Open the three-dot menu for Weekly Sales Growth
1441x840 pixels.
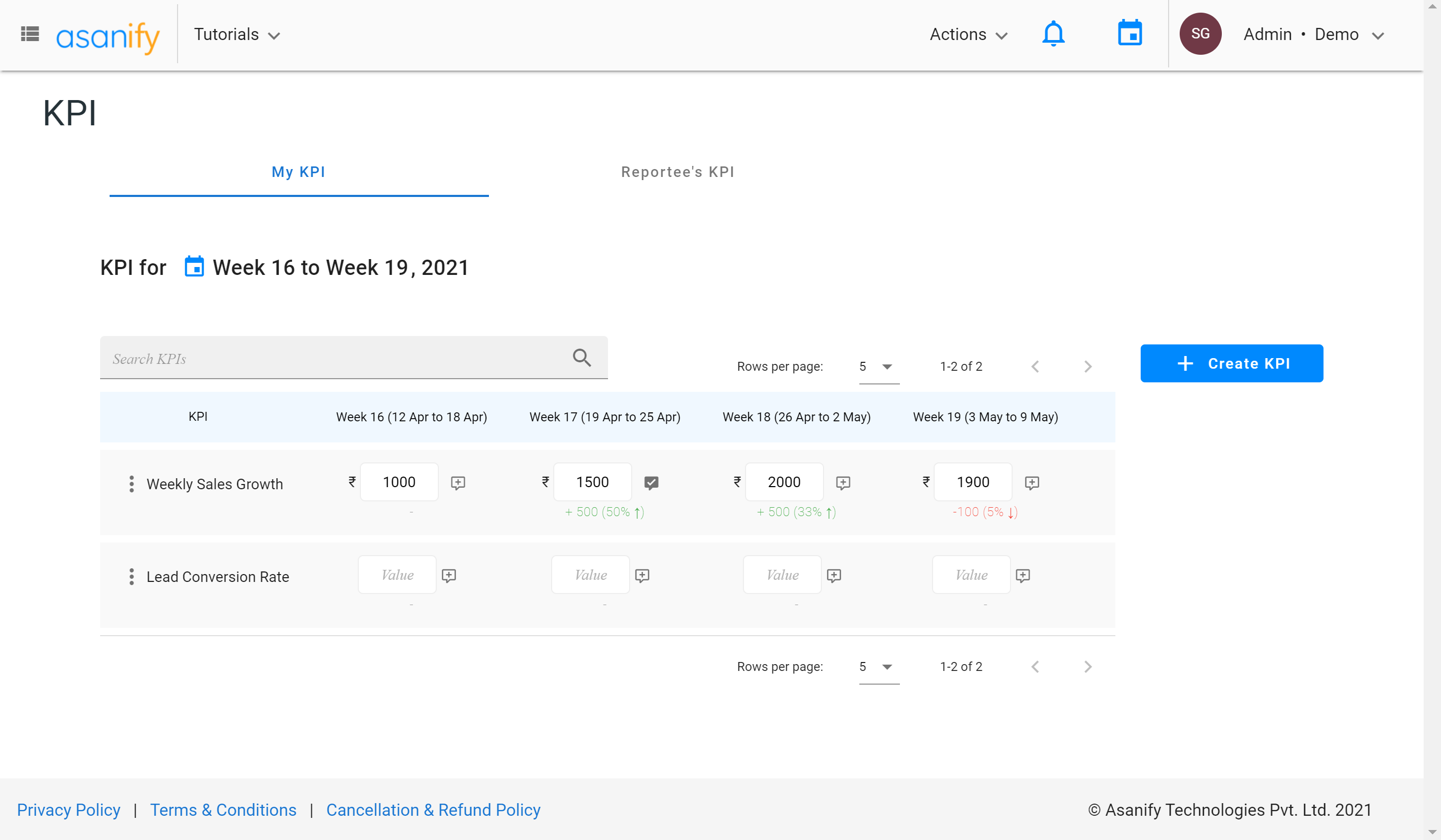click(132, 484)
